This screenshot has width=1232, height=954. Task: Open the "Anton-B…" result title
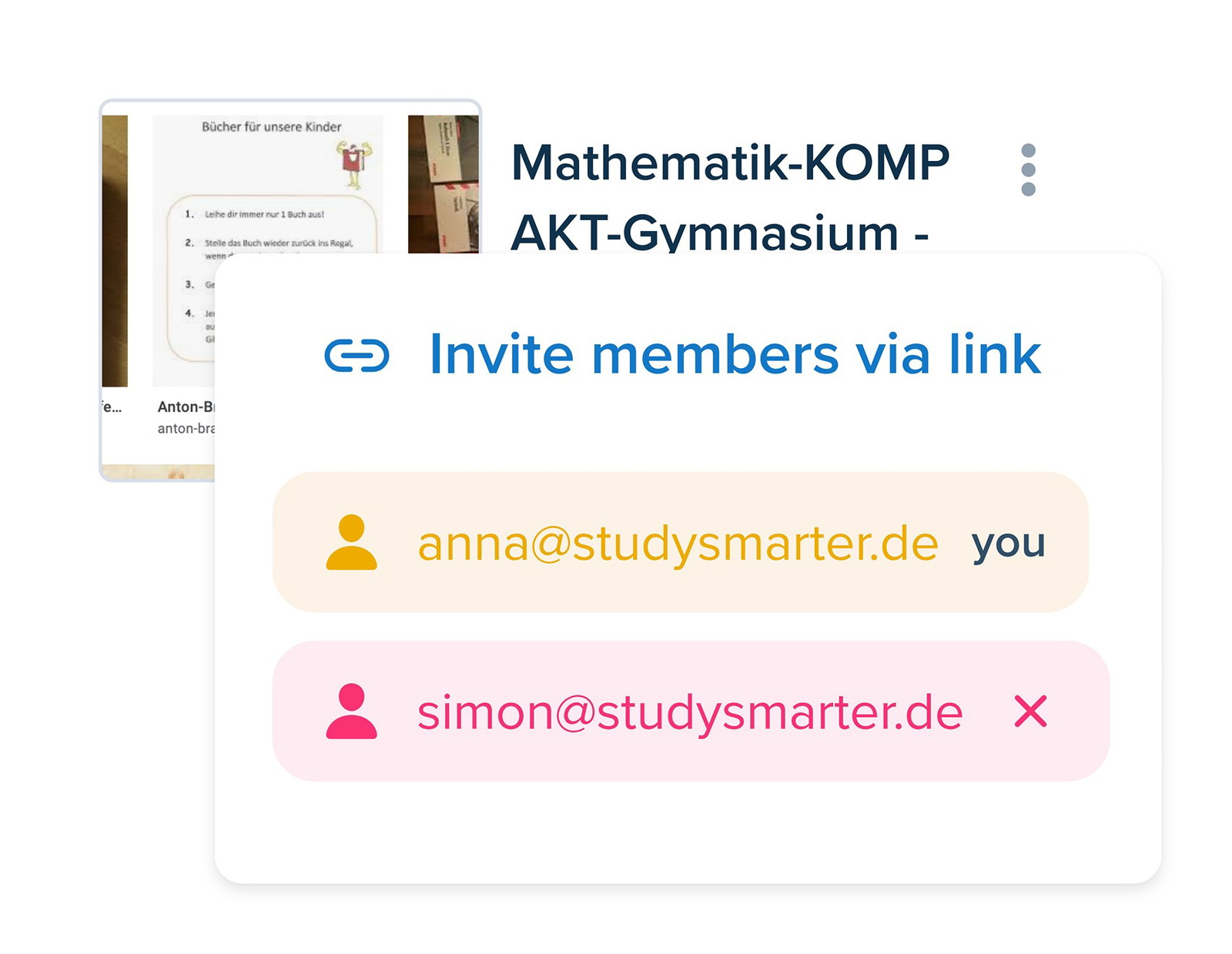186,407
